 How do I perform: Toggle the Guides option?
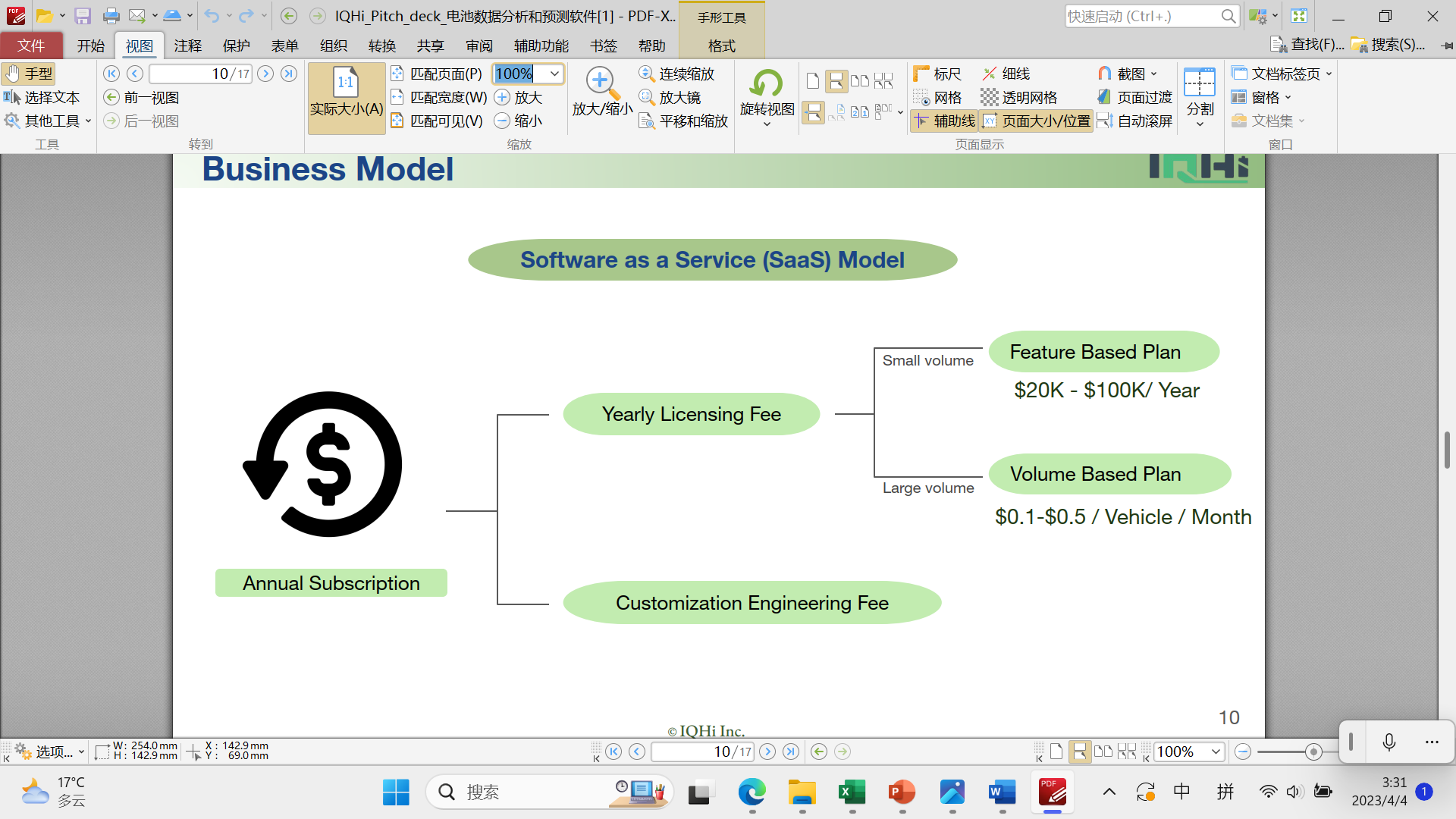pyautogui.click(x=945, y=121)
